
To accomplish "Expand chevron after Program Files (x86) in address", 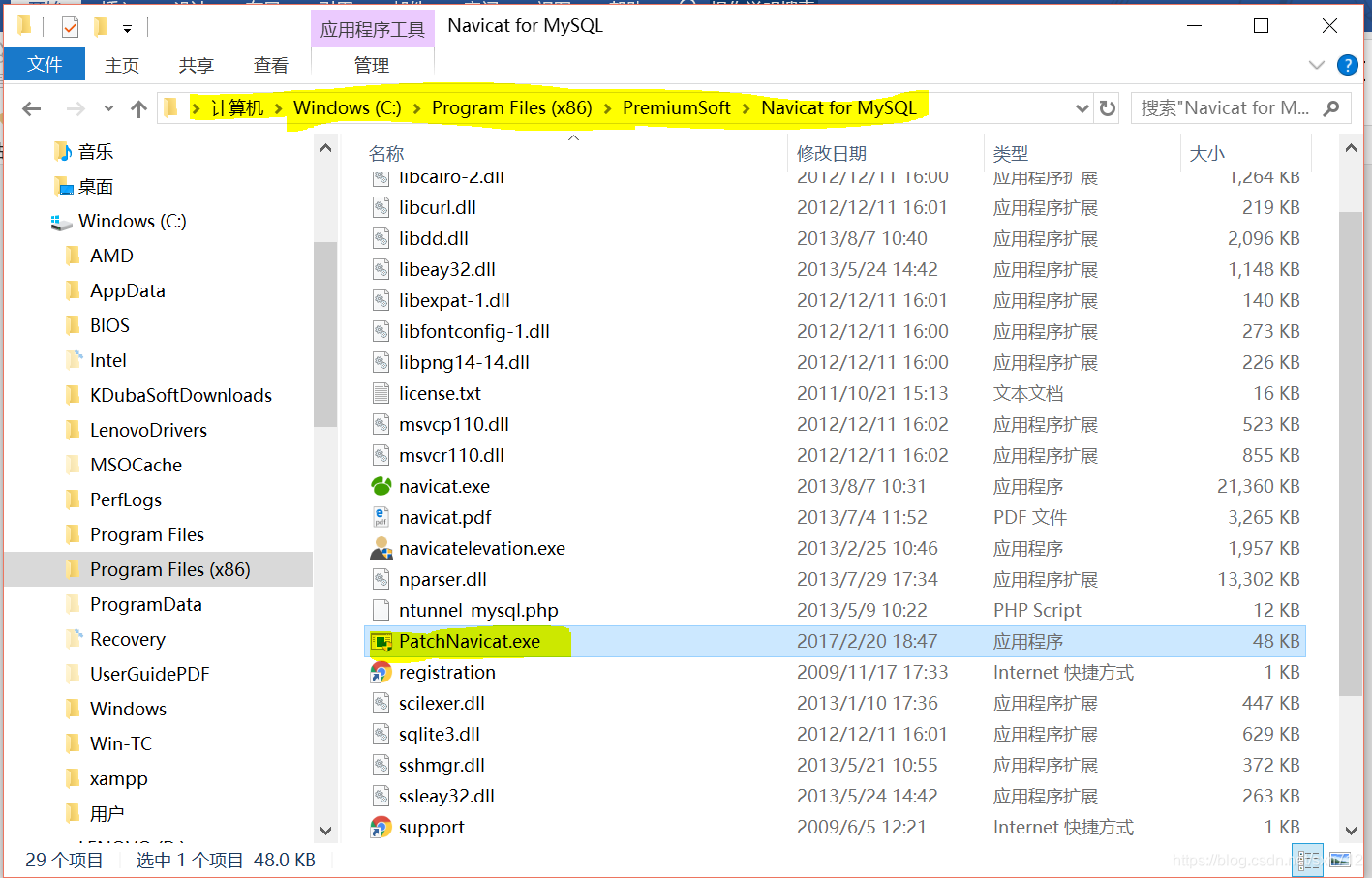I will [x=608, y=108].
